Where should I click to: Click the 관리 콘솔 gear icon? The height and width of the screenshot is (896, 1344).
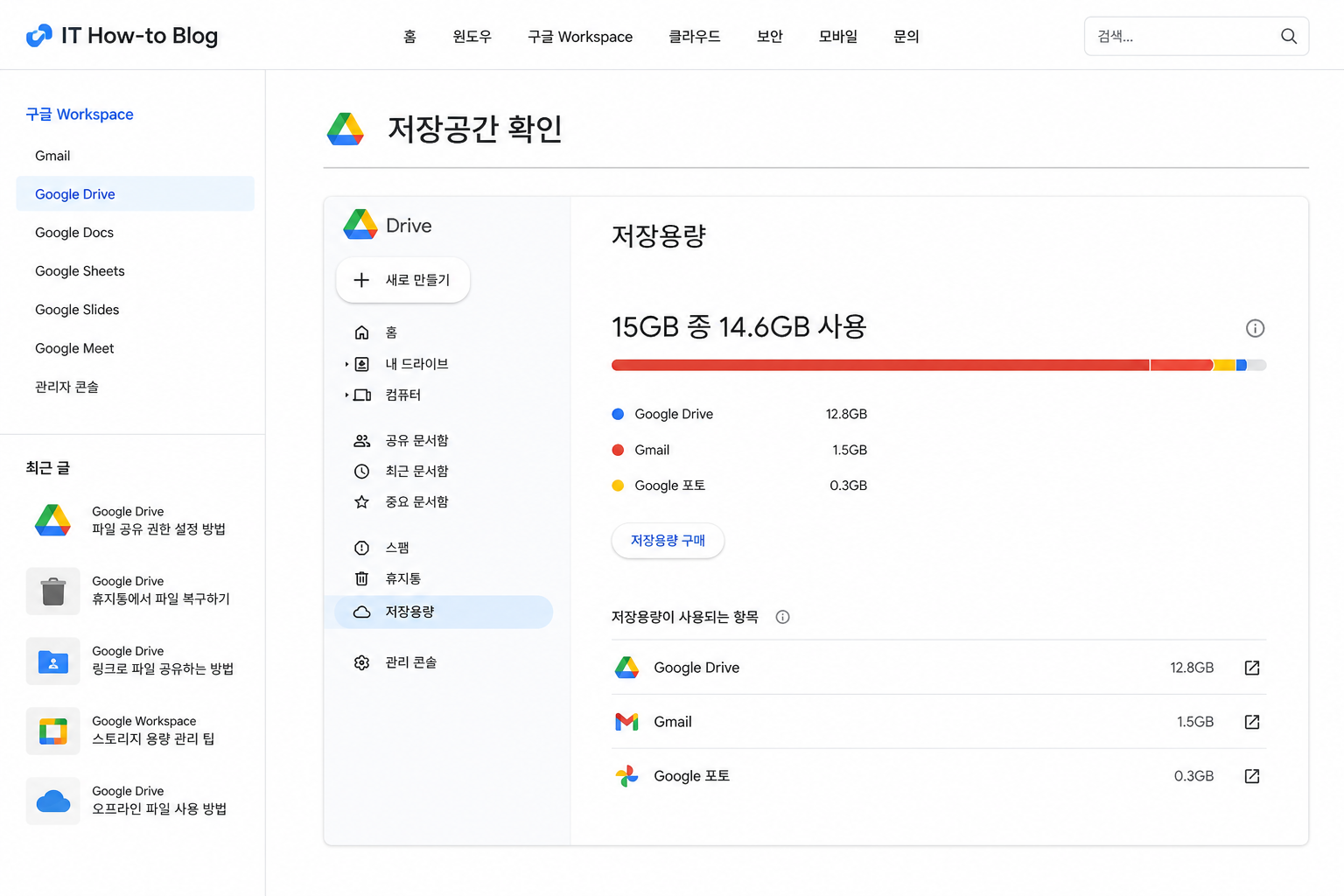click(x=361, y=662)
